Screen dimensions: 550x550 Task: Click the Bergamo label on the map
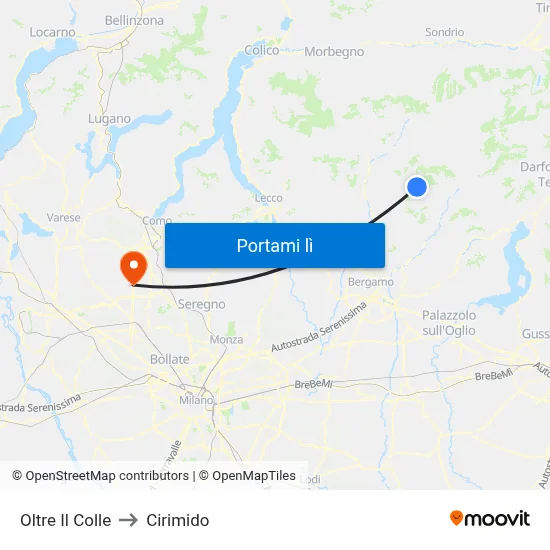(371, 282)
